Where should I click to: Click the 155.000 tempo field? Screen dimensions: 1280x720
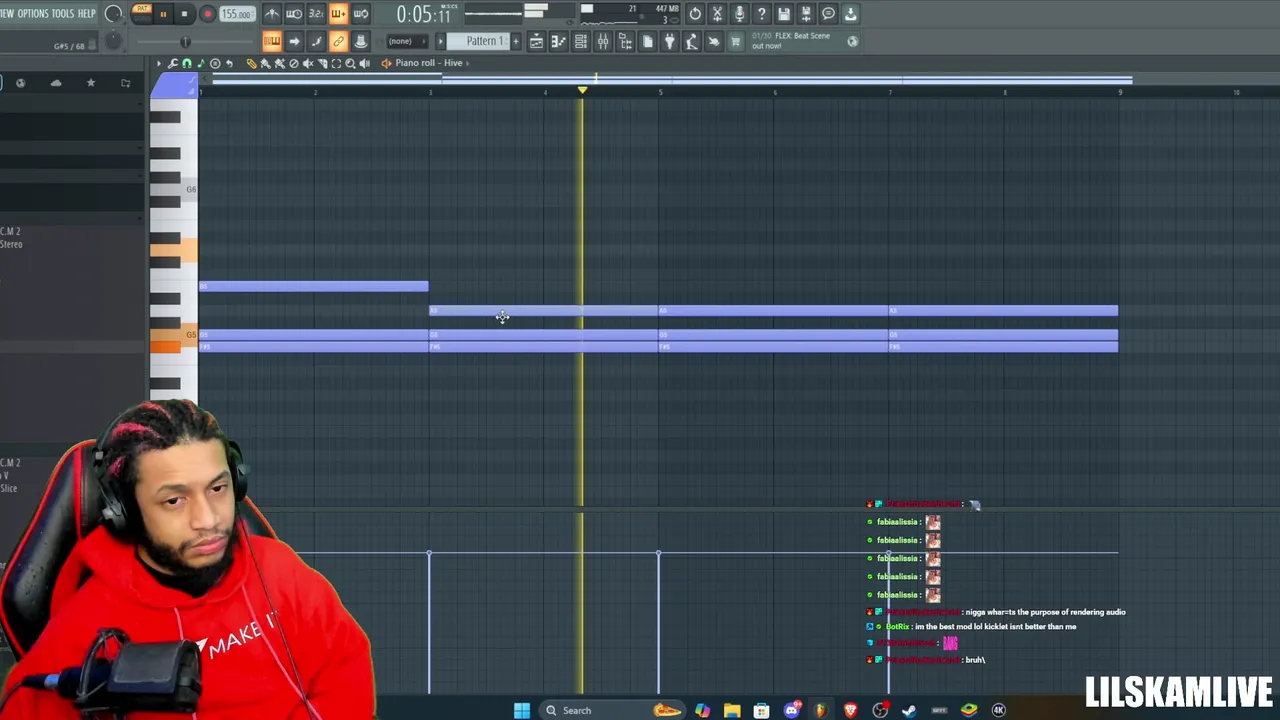[x=236, y=14]
